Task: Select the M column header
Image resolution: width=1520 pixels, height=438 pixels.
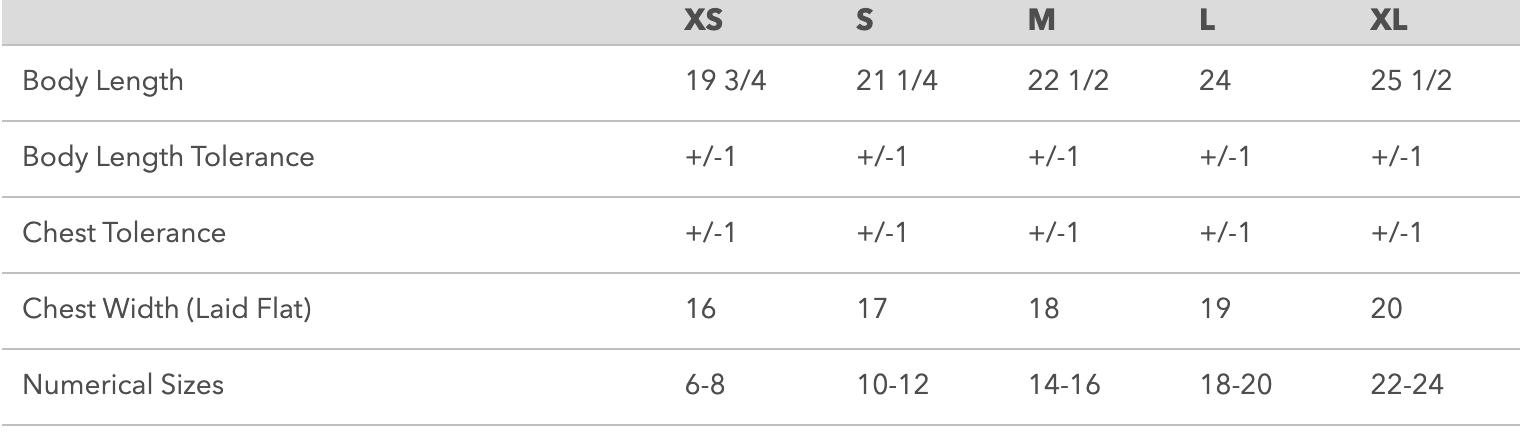Action: [x=1041, y=21]
